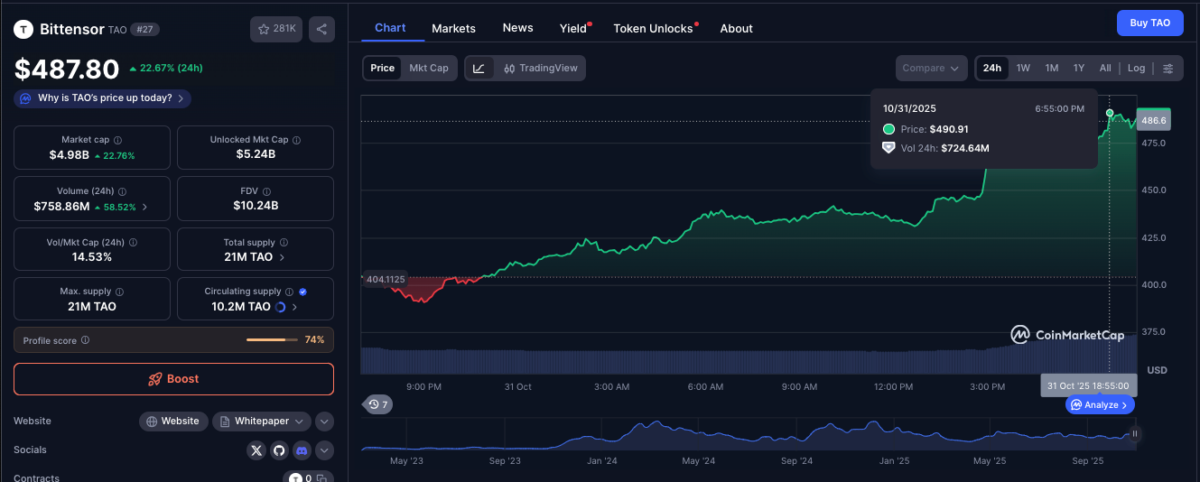Open the Token Unlocks tab
This screenshot has width=1200, height=482.
click(x=653, y=28)
